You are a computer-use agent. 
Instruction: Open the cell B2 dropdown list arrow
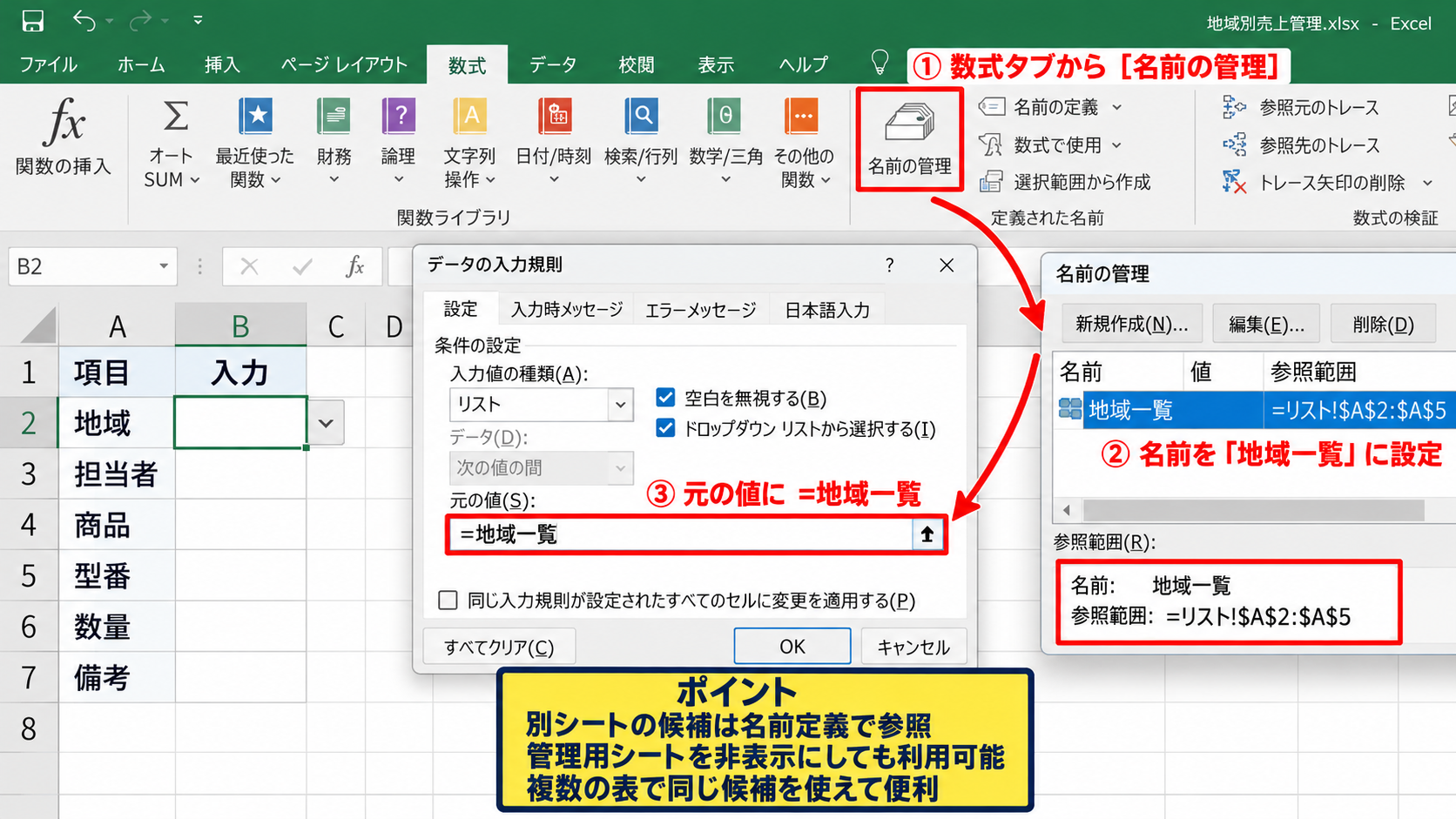click(326, 423)
